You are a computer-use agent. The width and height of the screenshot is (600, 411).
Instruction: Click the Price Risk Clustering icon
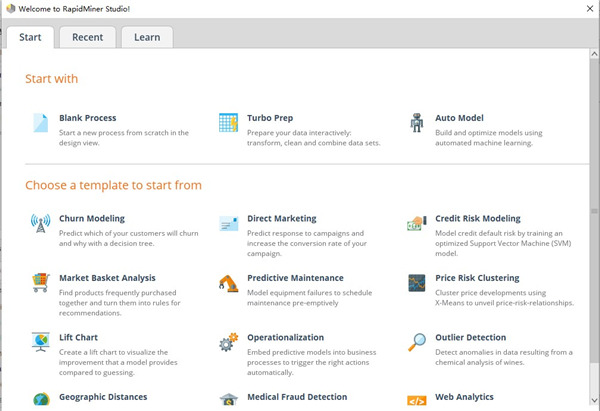pyautogui.click(x=416, y=283)
